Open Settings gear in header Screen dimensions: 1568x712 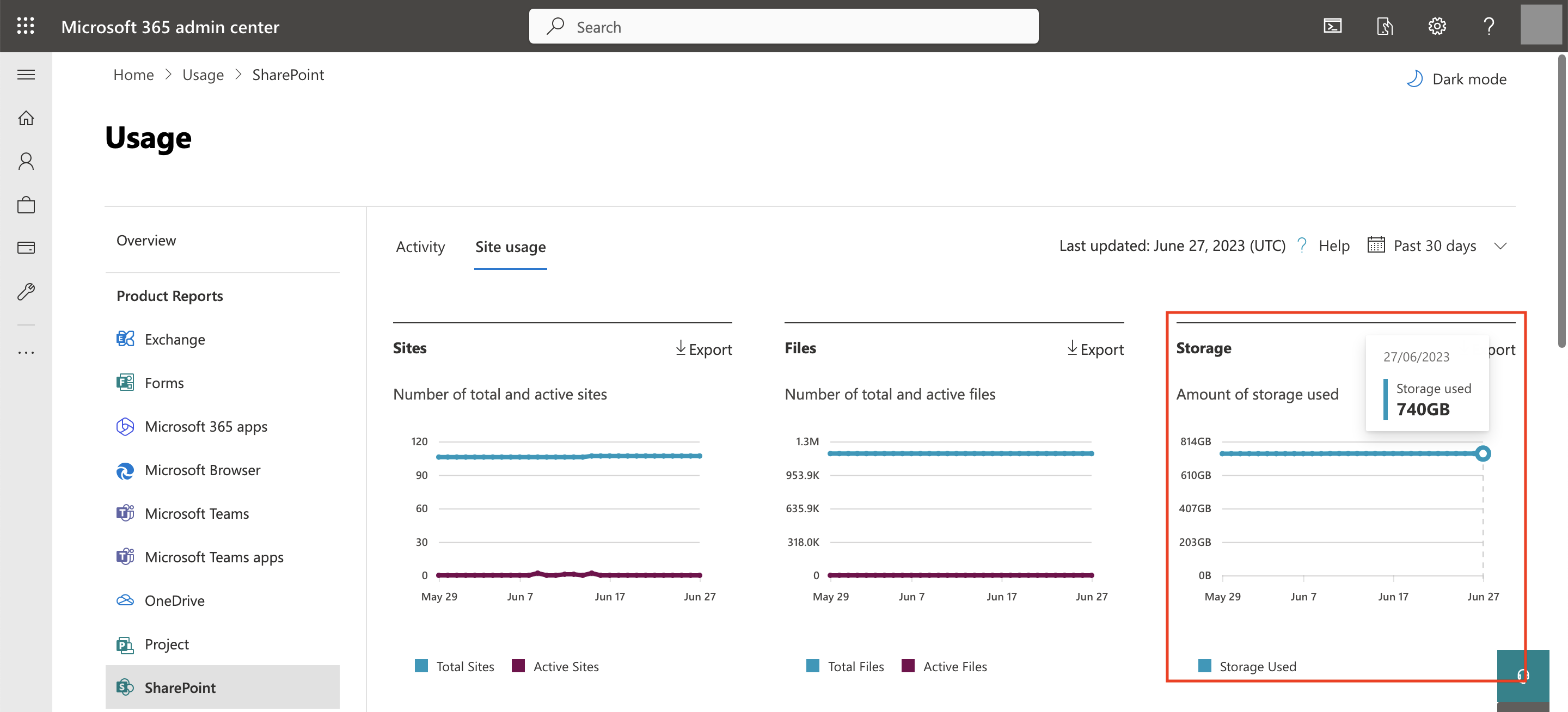[1437, 26]
